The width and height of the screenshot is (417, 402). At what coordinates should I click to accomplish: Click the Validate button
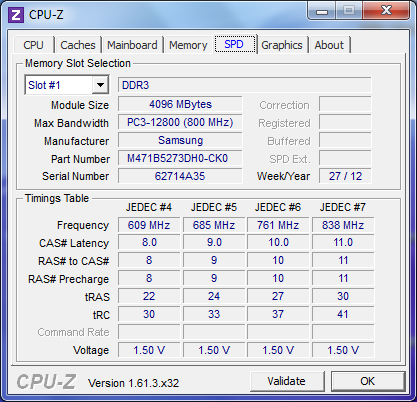(287, 381)
